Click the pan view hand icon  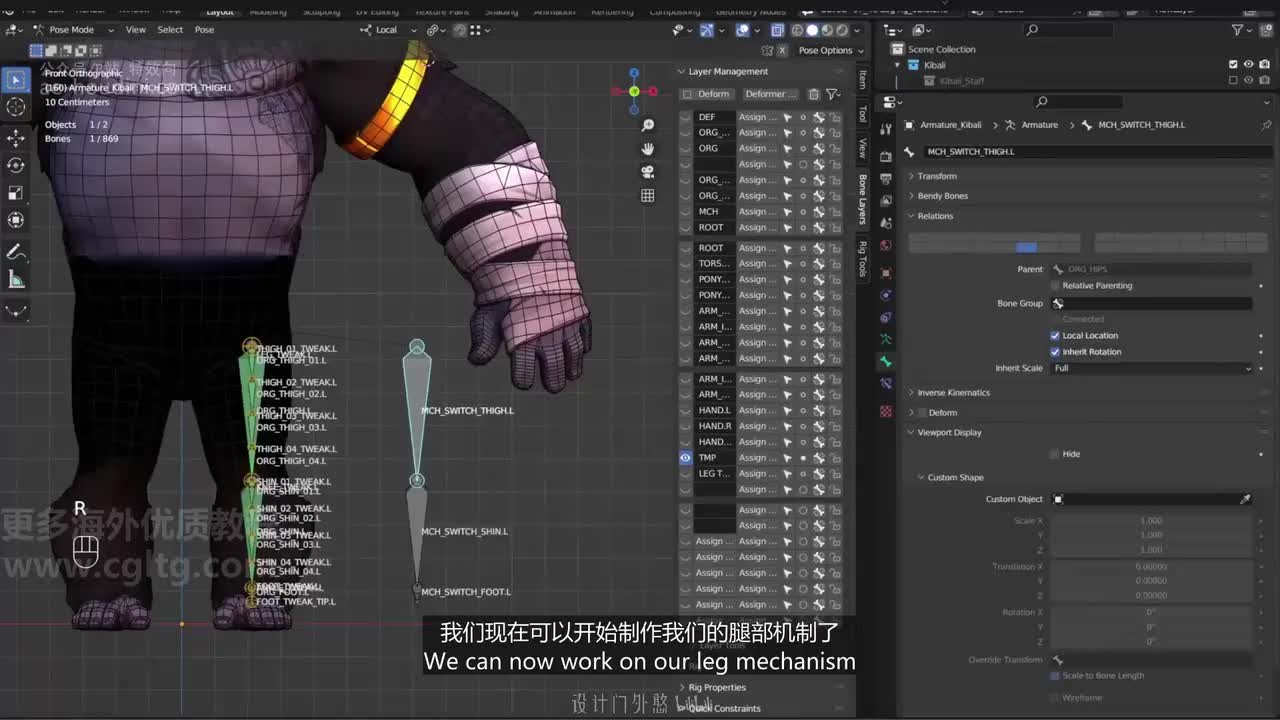(x=648, y=149)
